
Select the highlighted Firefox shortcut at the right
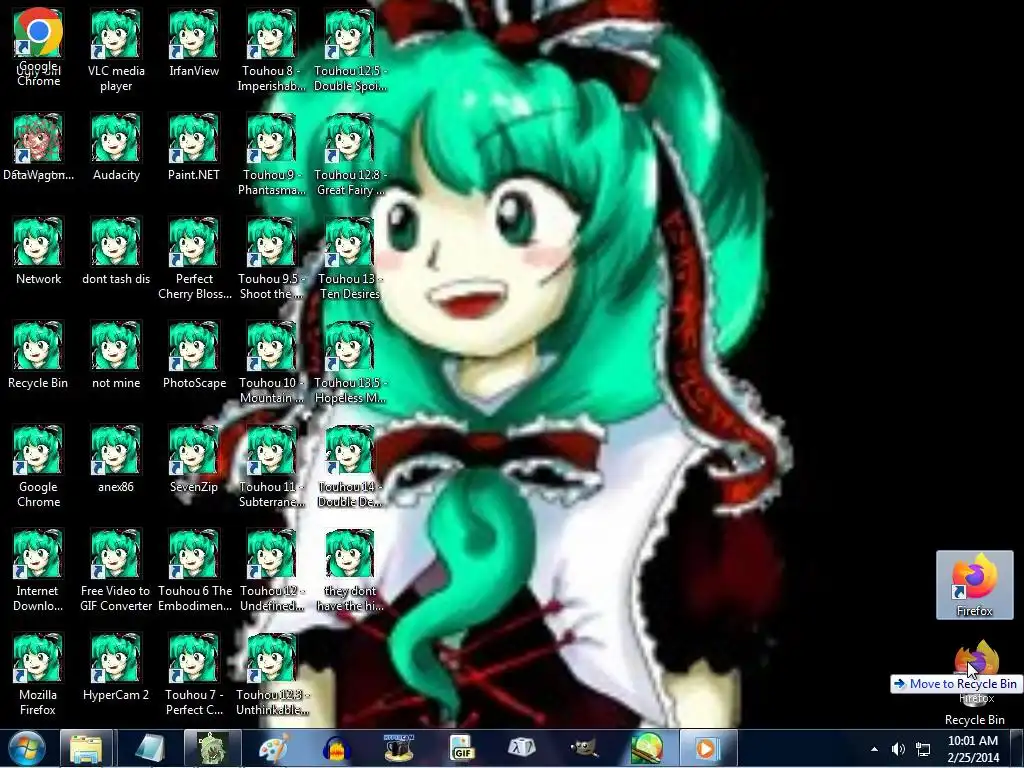pyautogui.click(x=974, y=585)
